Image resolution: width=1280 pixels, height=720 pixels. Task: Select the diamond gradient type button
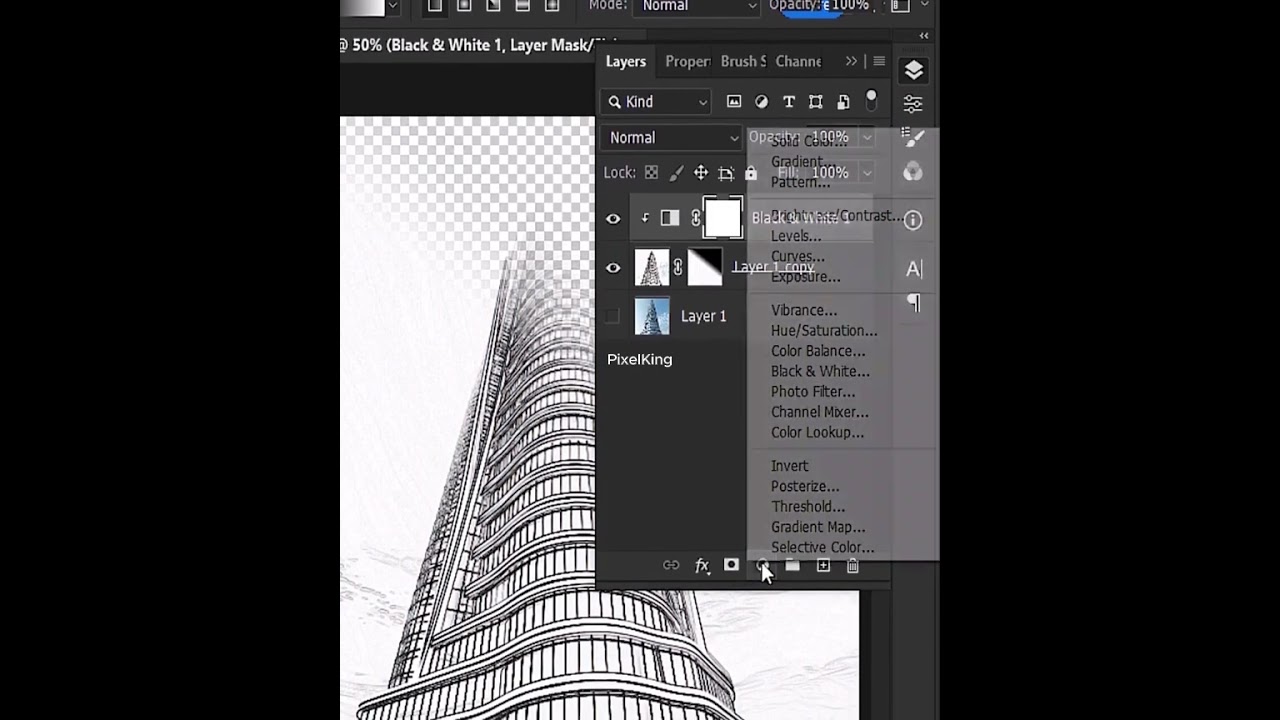(551, 6)
